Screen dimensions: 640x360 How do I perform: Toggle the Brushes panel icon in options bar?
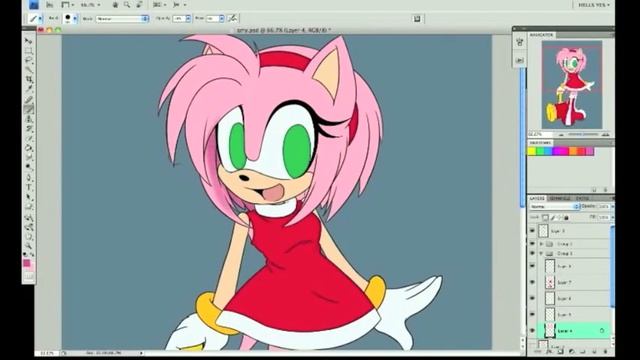[x=417, y=18]
